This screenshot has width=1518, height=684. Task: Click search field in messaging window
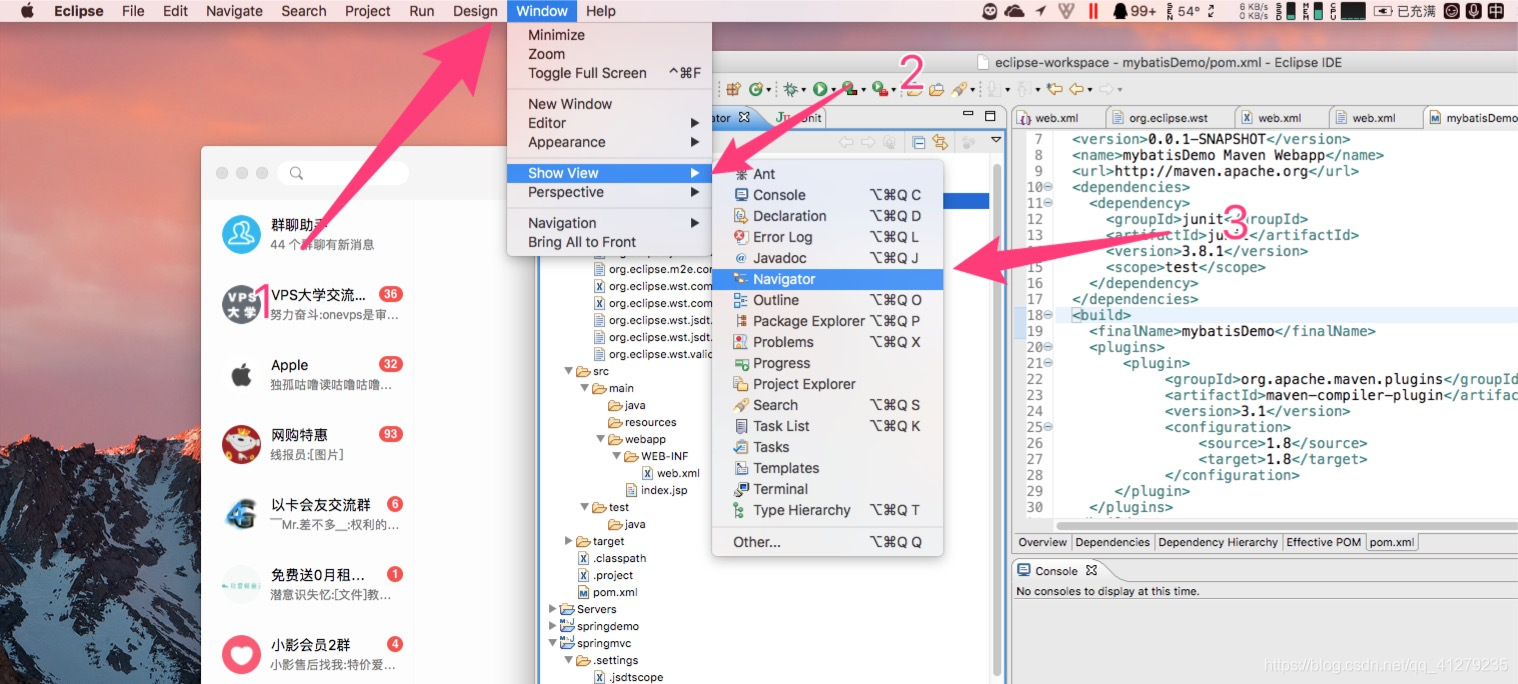pos(343,173)
